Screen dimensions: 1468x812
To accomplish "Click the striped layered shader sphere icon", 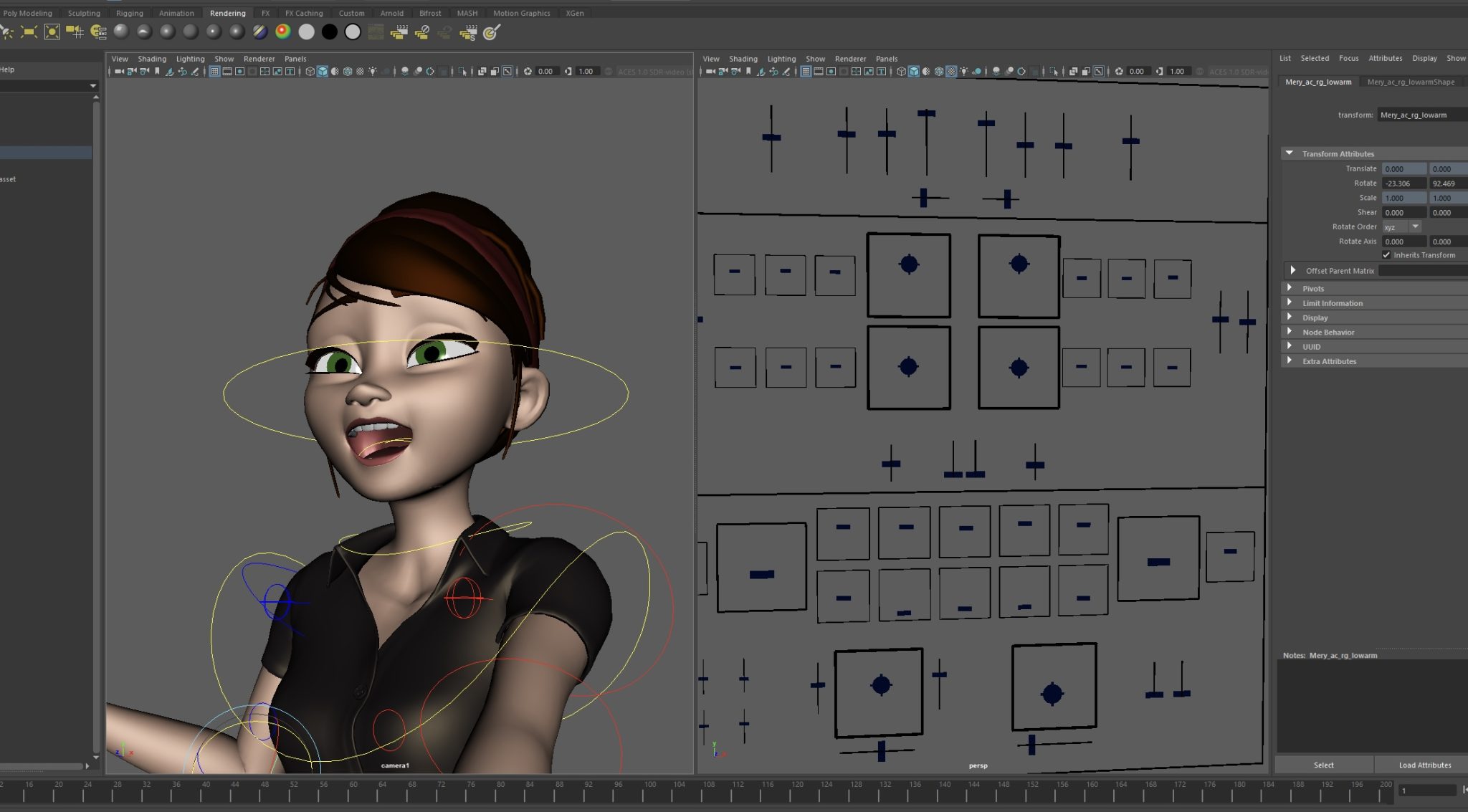I will coord(259,32).
